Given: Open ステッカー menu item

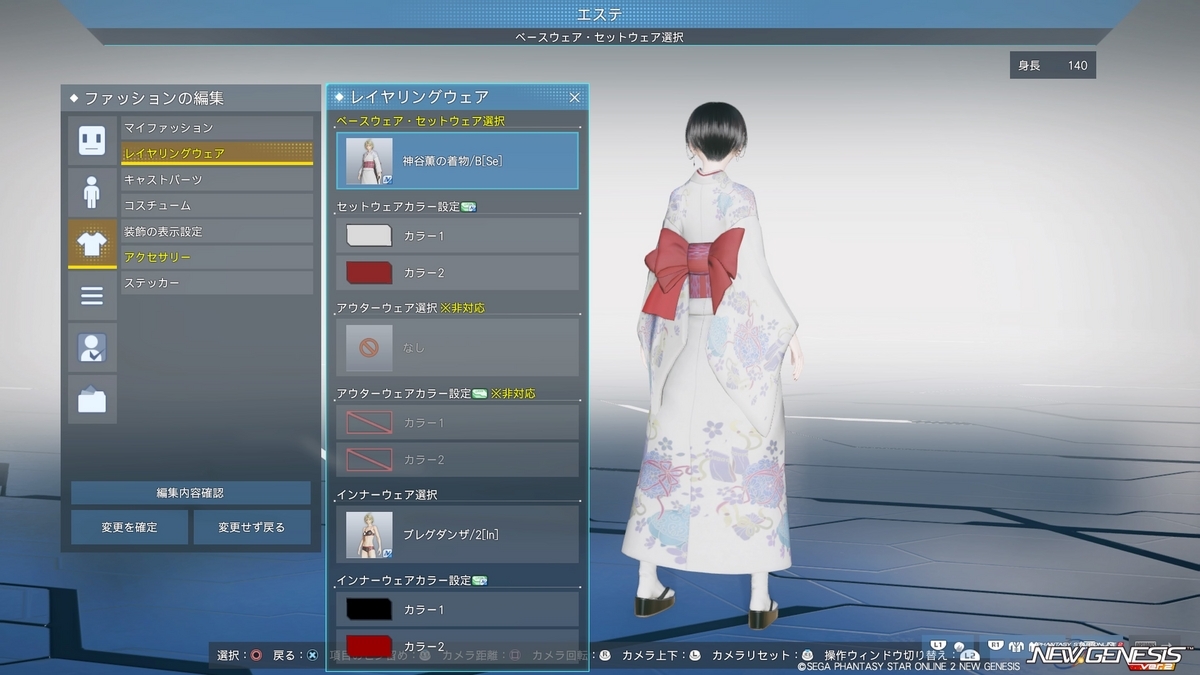Looking at the screenshot, I should point(217,284).
